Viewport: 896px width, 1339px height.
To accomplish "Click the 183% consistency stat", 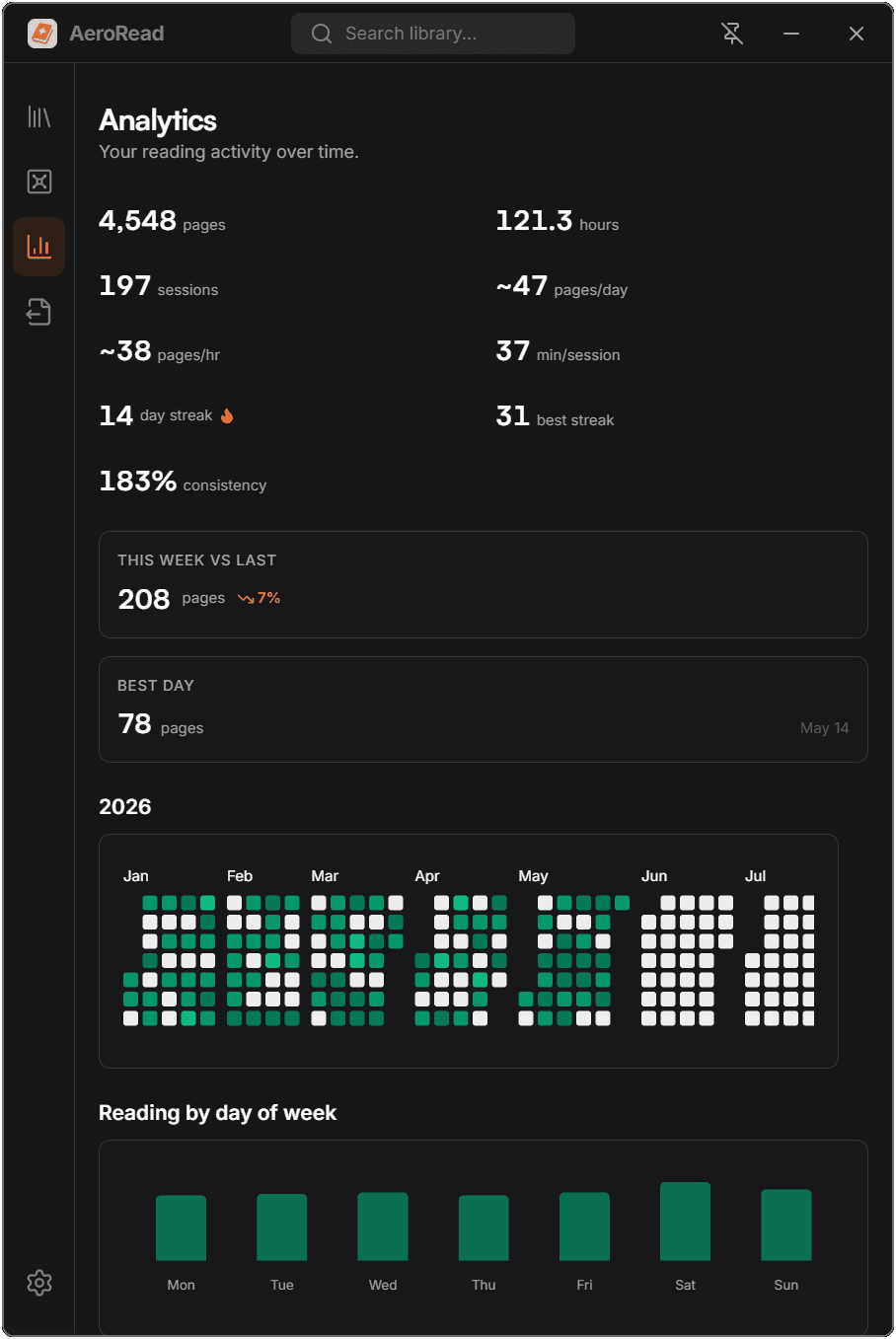I will pyautogui.click(x=183, y=483).
